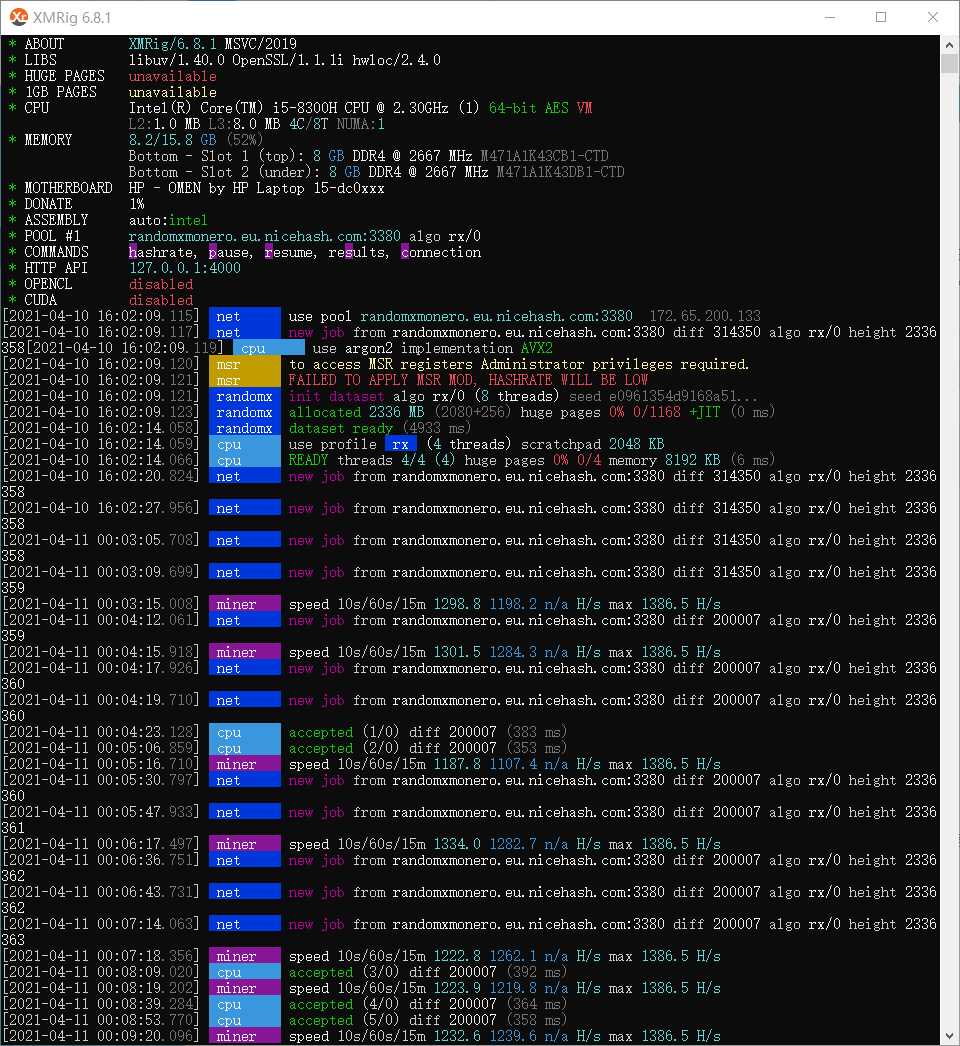Click the 'hashrate' command word
Viewport: 960px width, 1046px height.
[160, 252]
